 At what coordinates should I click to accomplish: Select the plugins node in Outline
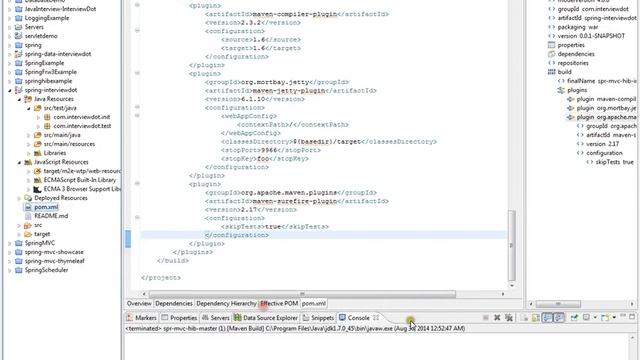coord(577,90)
